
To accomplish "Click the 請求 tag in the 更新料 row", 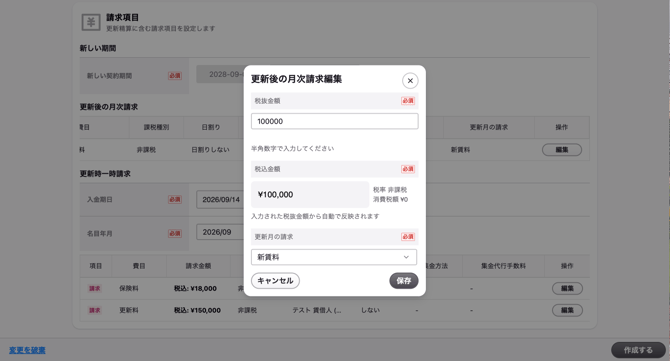I will coord(94,310).
